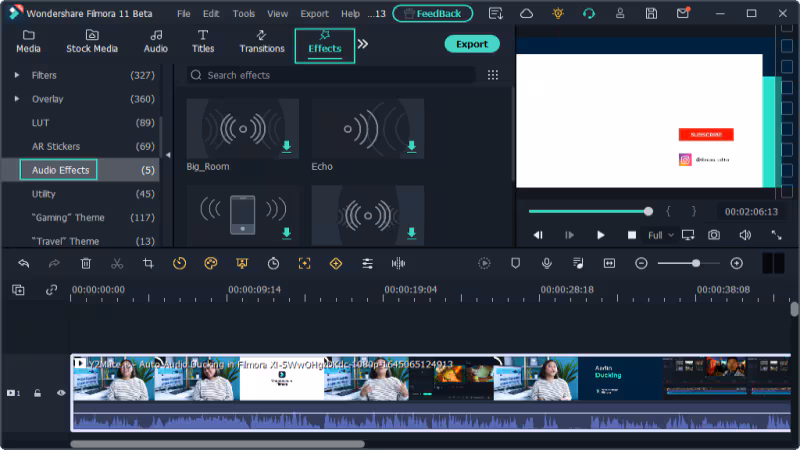Take a snapshot with camera icon
Viewport: 800px width, 450px height.
[x=714, y=235]
